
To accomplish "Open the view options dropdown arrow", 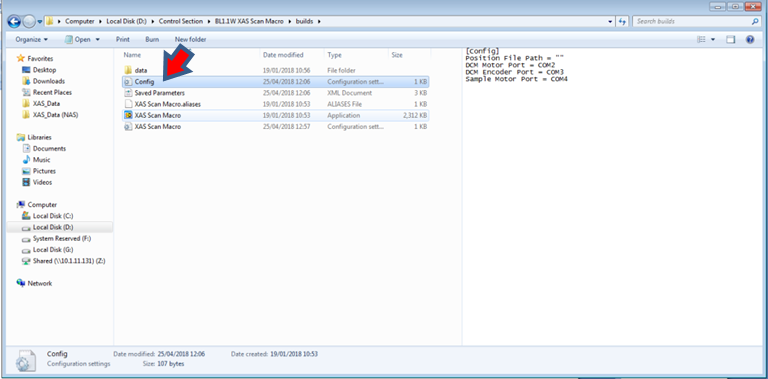I will click(713, 40).
